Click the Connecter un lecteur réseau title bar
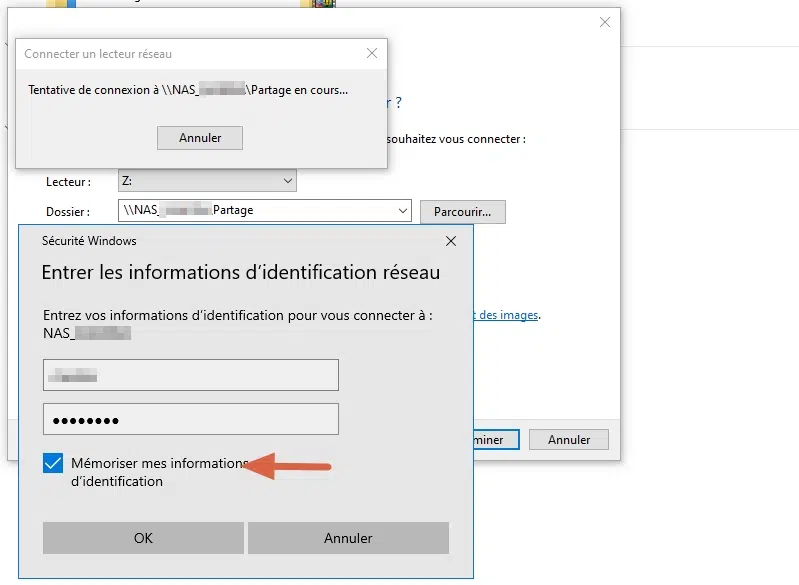Screen dimensions: 799x585 pos(150,54)
